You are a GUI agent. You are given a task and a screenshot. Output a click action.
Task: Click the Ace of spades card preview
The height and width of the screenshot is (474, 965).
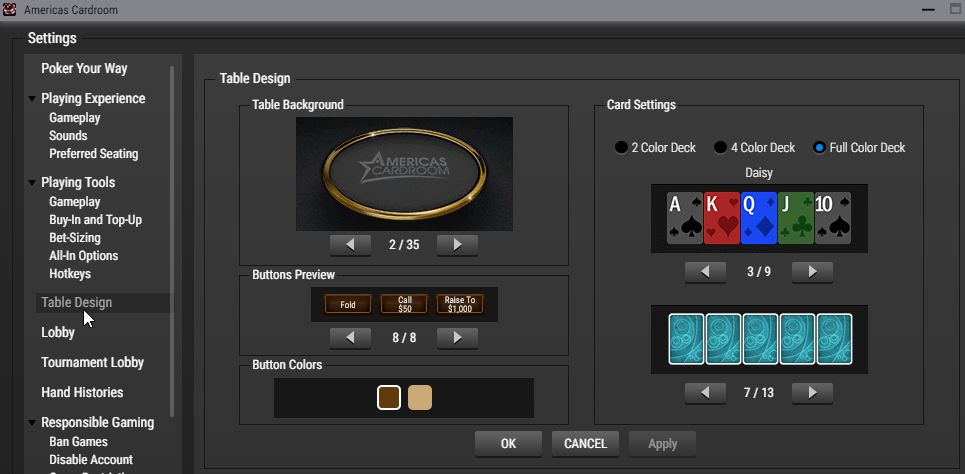coord(685,218)
